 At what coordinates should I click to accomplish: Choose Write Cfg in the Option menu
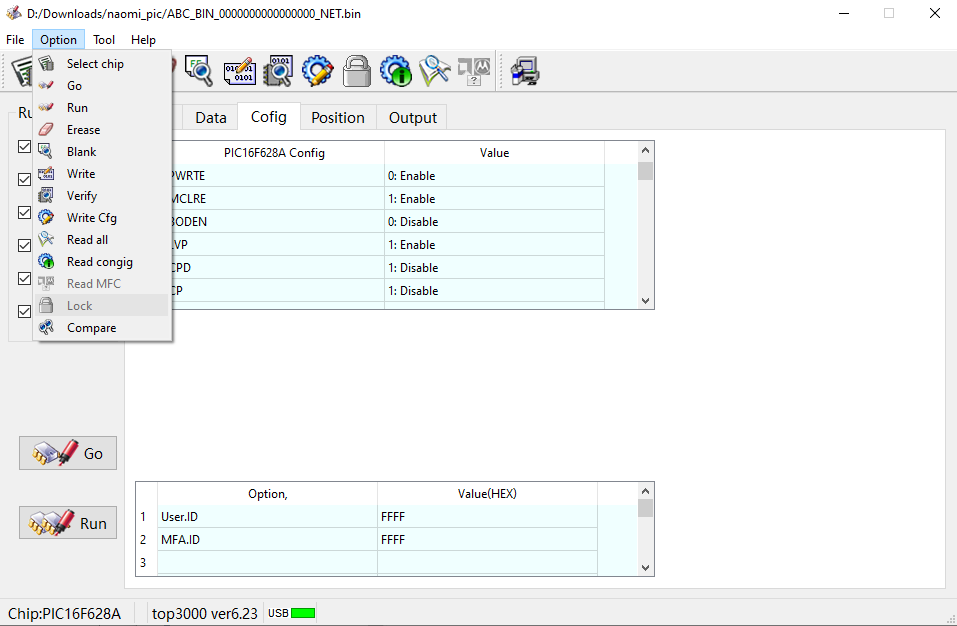(x=101, y=217)
